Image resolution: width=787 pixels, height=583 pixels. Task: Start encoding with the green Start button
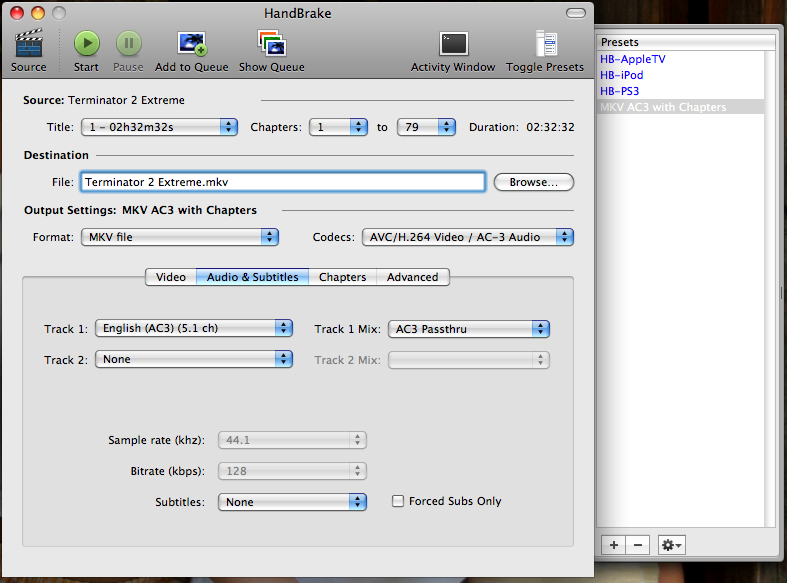click(87, 44)
